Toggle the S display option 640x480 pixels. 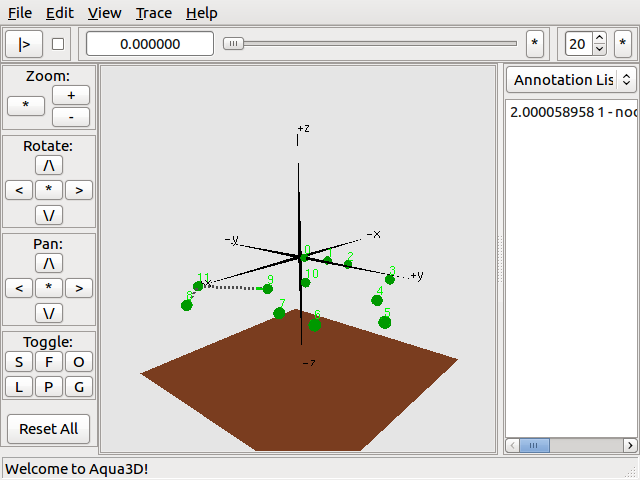pos(19,362)
